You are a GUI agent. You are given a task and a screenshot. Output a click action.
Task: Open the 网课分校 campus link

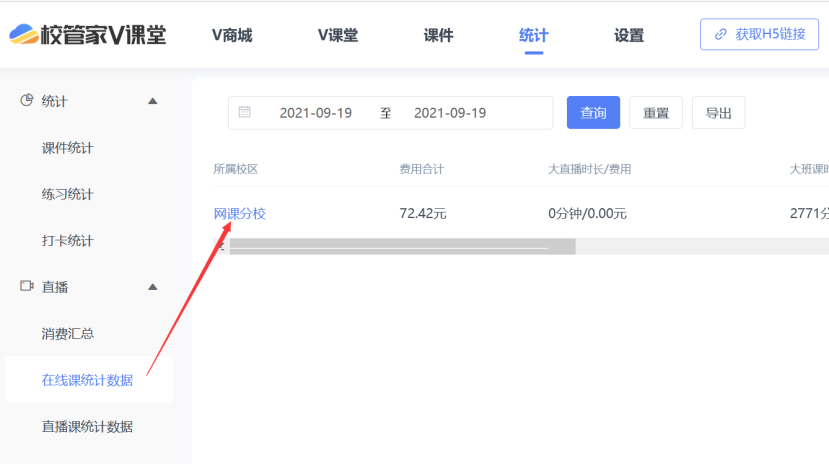tap(240, 214)
